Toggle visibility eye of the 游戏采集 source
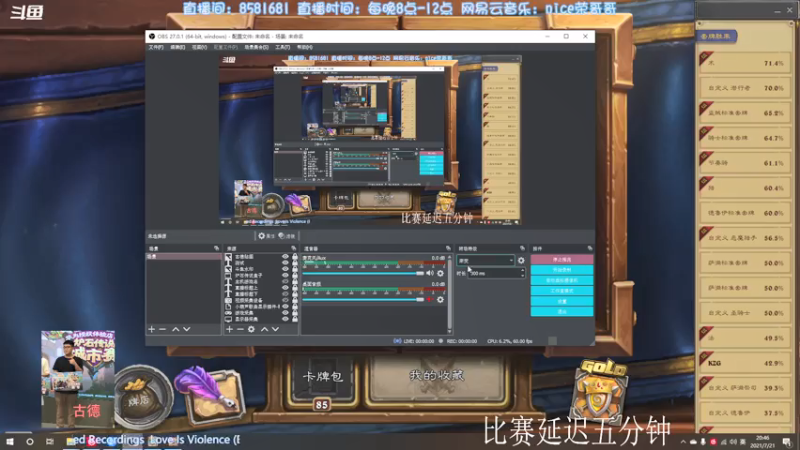The height and width of the screenshot is (450, 800). coord(285,313)
